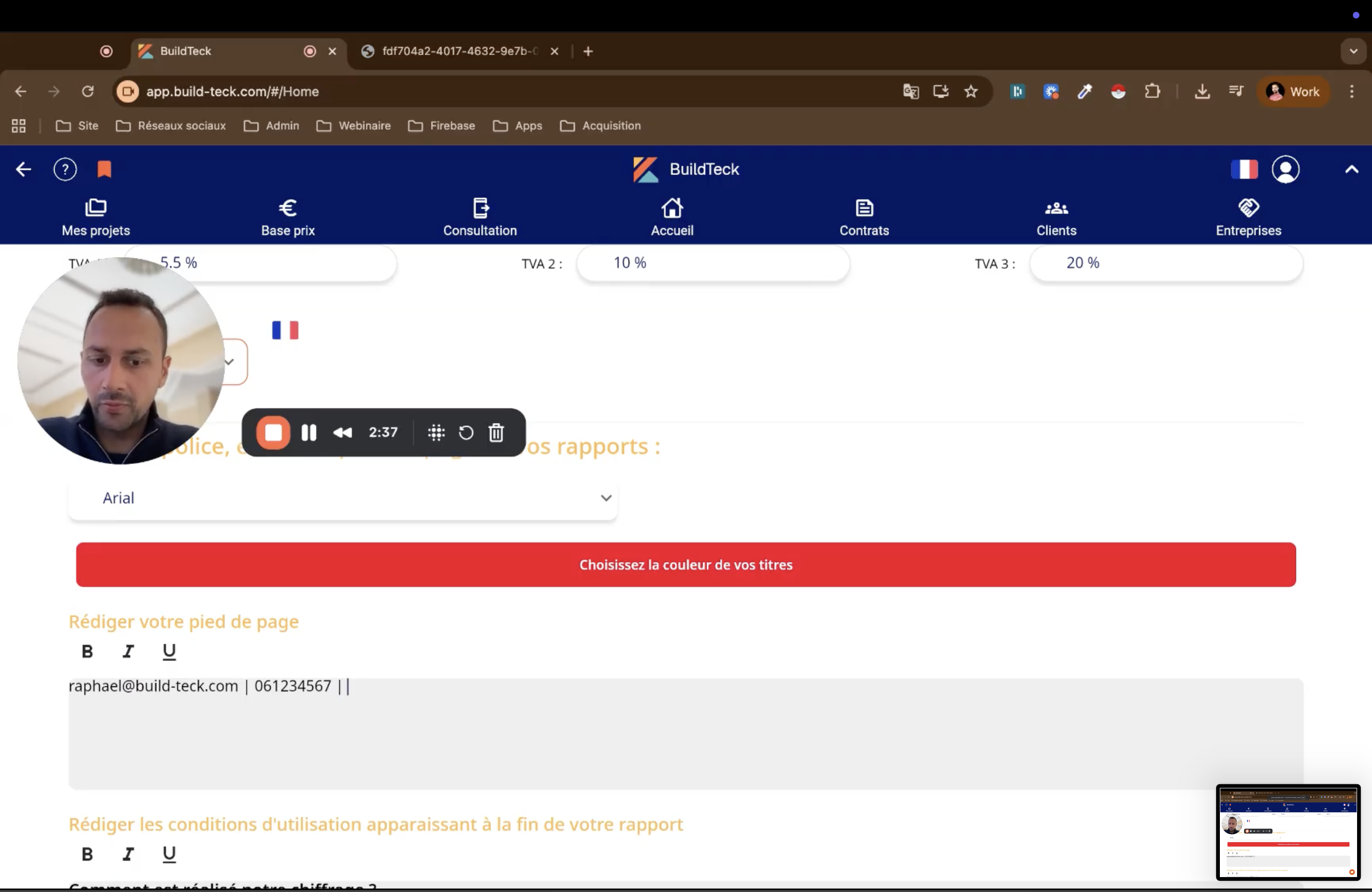Stop the screen recording
Viewport: 1372px width, 892px height.
[x=273, y=433]
